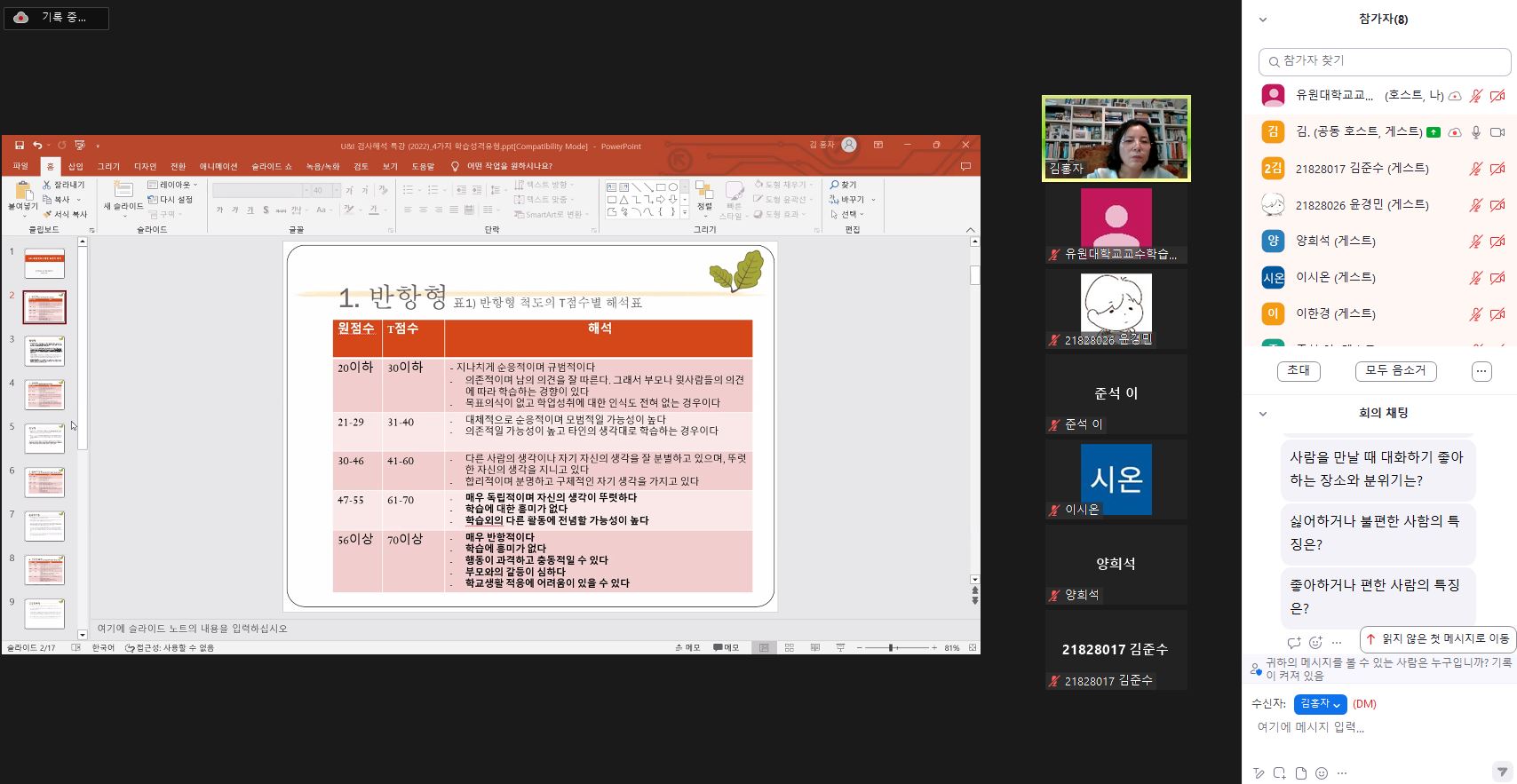This screenshot has height=784, width=1517.
Task: Click the file attachment icon in chat
Action: (x=1300, y=773)
